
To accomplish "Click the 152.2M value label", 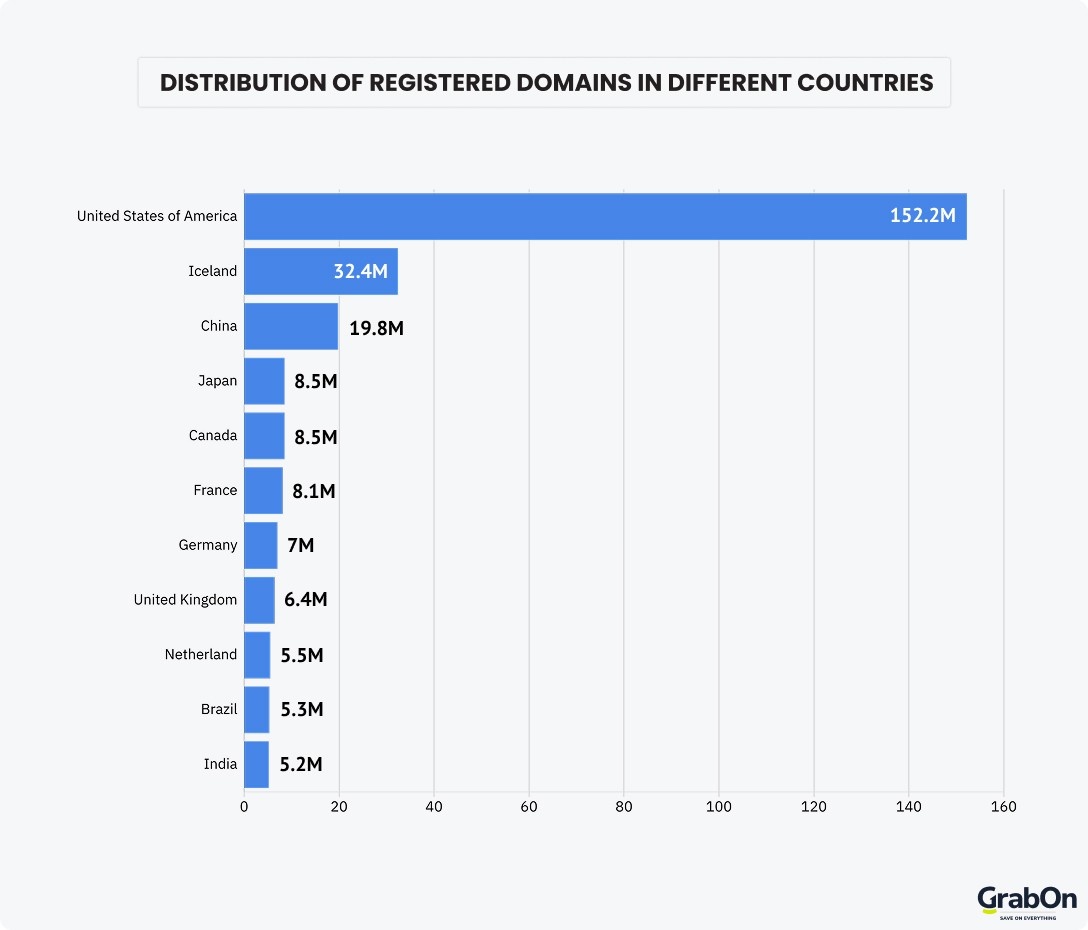I will [x=923, y=215].
